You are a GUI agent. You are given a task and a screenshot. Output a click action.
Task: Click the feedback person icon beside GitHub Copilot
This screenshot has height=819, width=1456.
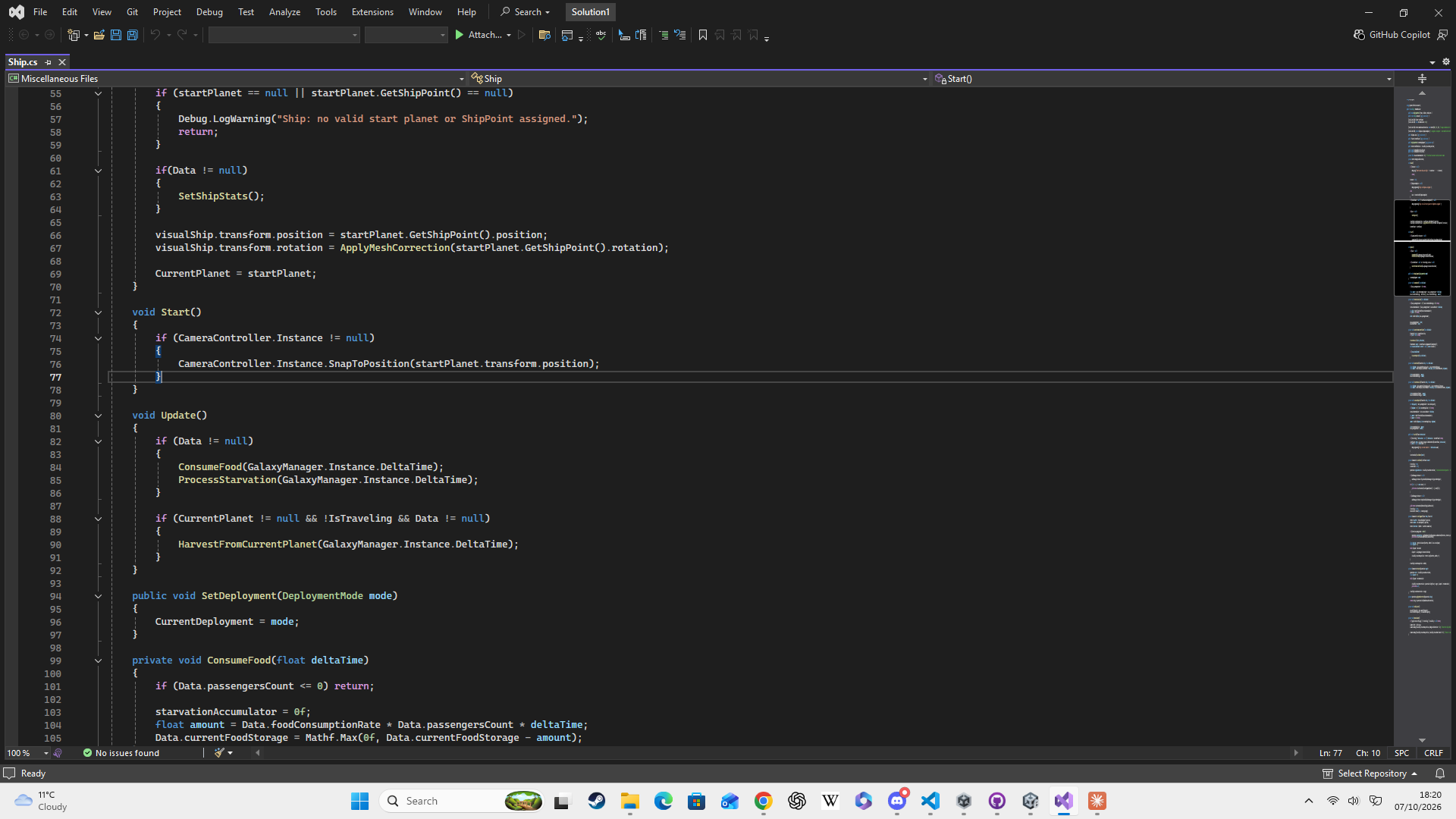pos(1442,35)
